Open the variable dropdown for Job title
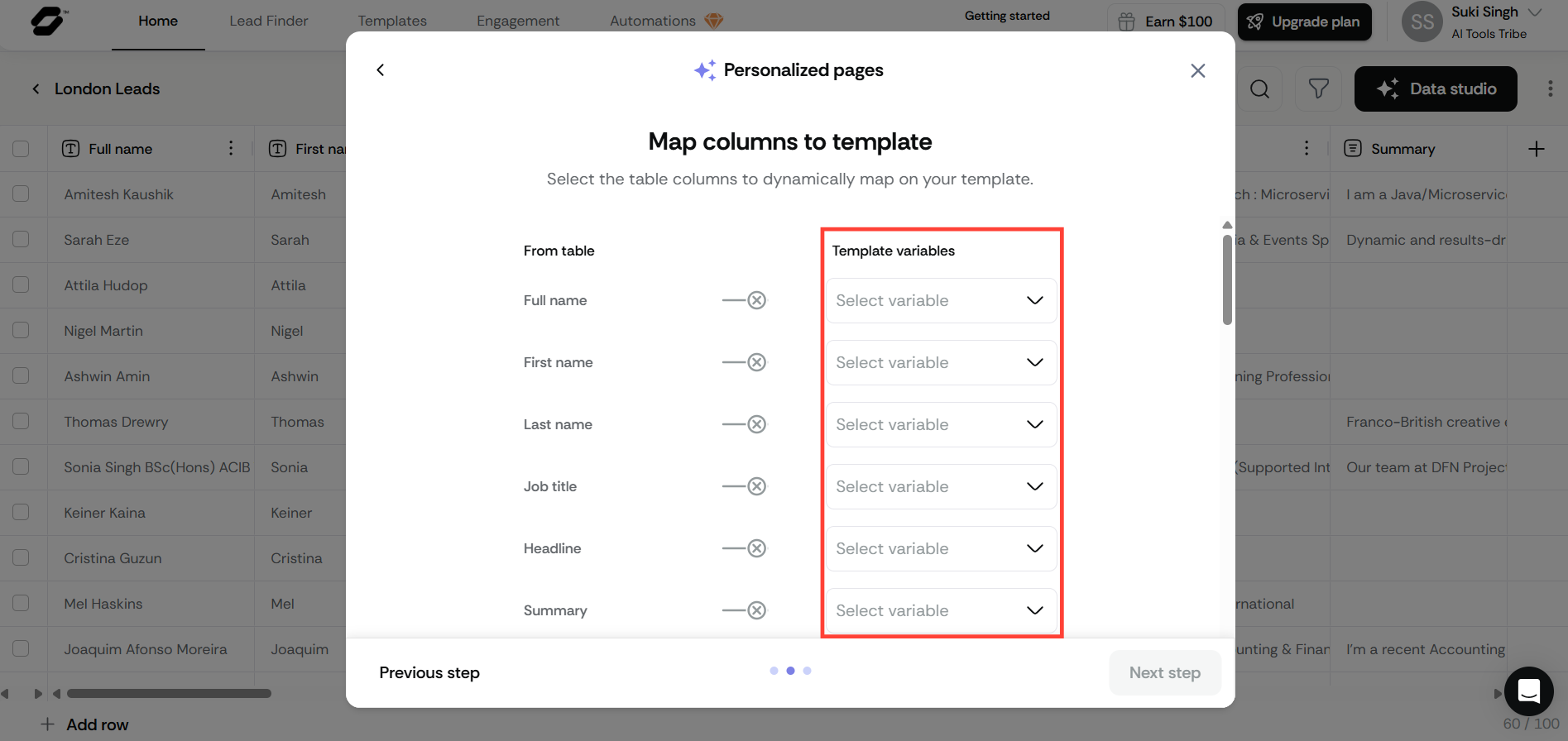Screen dimensions: 1568x741 point(941,486)
